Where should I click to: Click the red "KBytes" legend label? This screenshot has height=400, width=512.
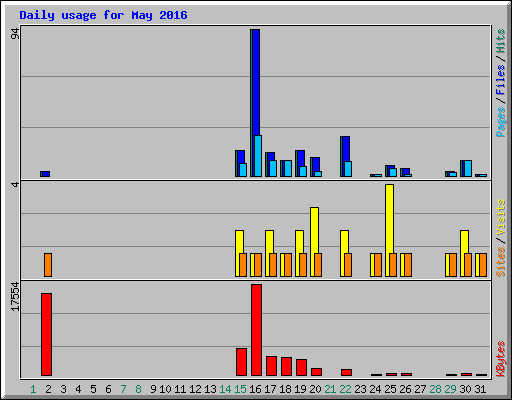click(500, 359)
